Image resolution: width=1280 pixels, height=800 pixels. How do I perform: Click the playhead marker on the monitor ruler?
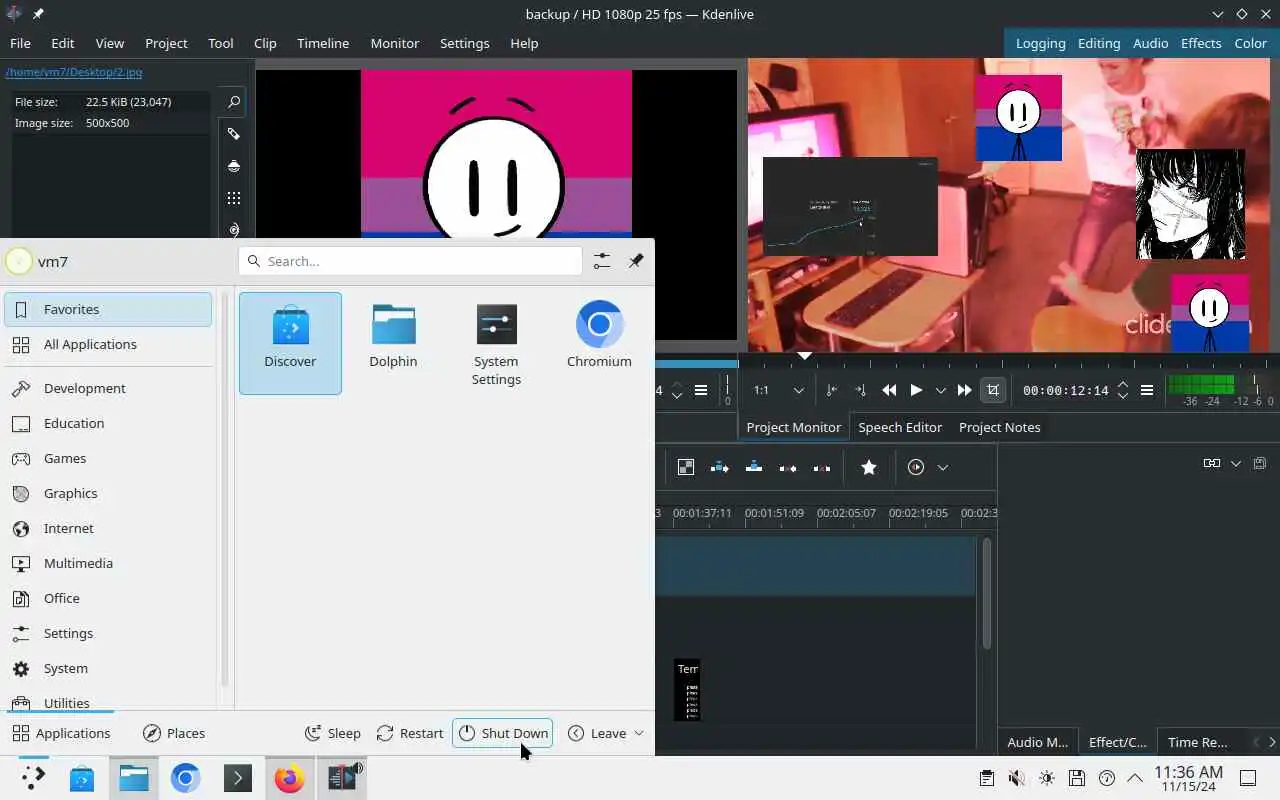(804, 355)
